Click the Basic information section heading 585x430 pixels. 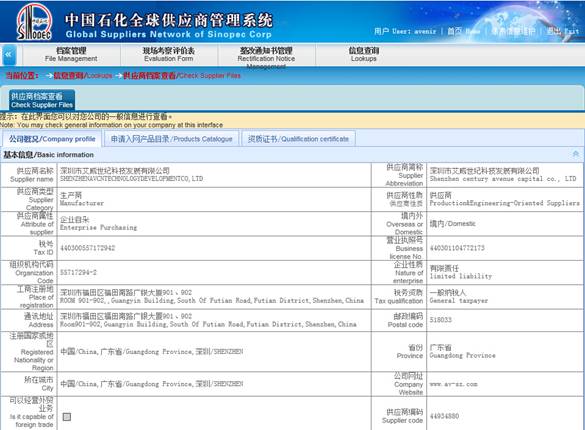(49, 154)
